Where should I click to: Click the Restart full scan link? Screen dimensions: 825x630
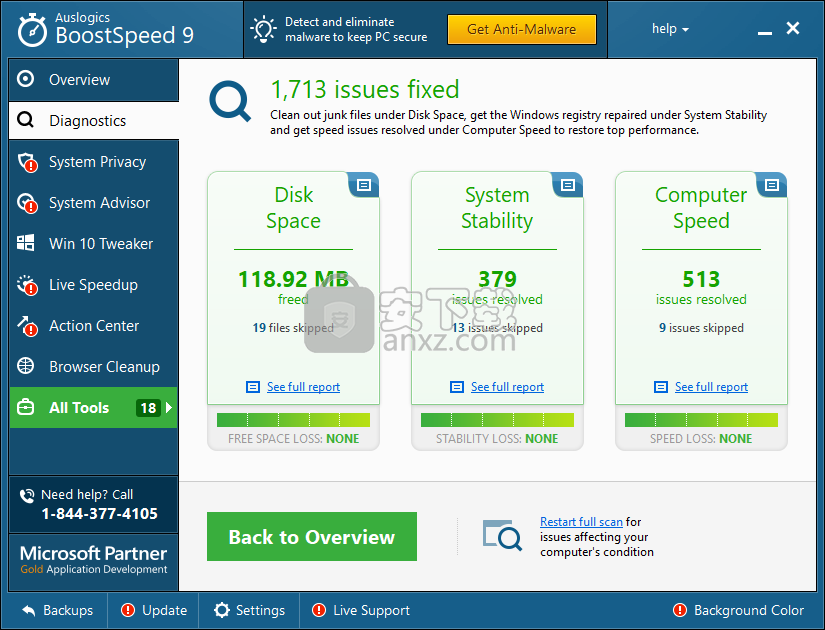[581, 522]
